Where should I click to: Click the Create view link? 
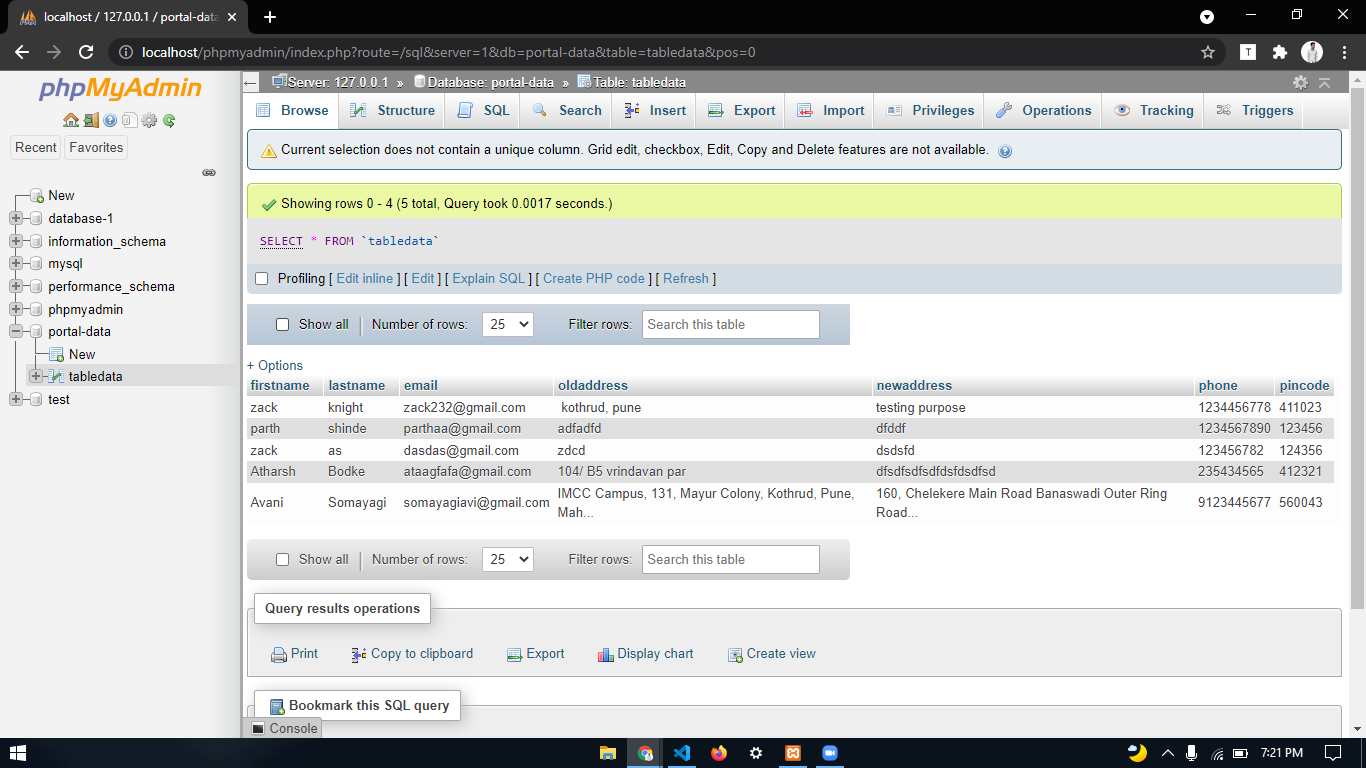(x=772, y=654)
